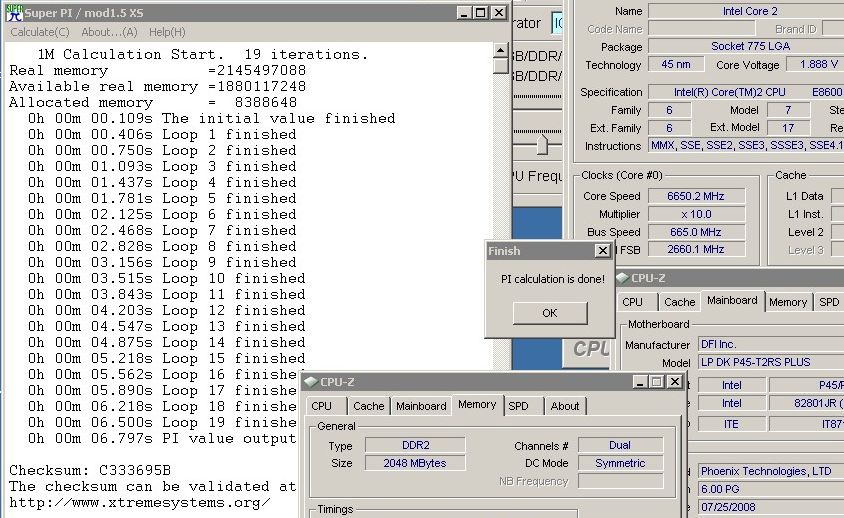Minimize the CPU-Z Memory window
Viewport: 844px width, 518px height.
point(641,382)
